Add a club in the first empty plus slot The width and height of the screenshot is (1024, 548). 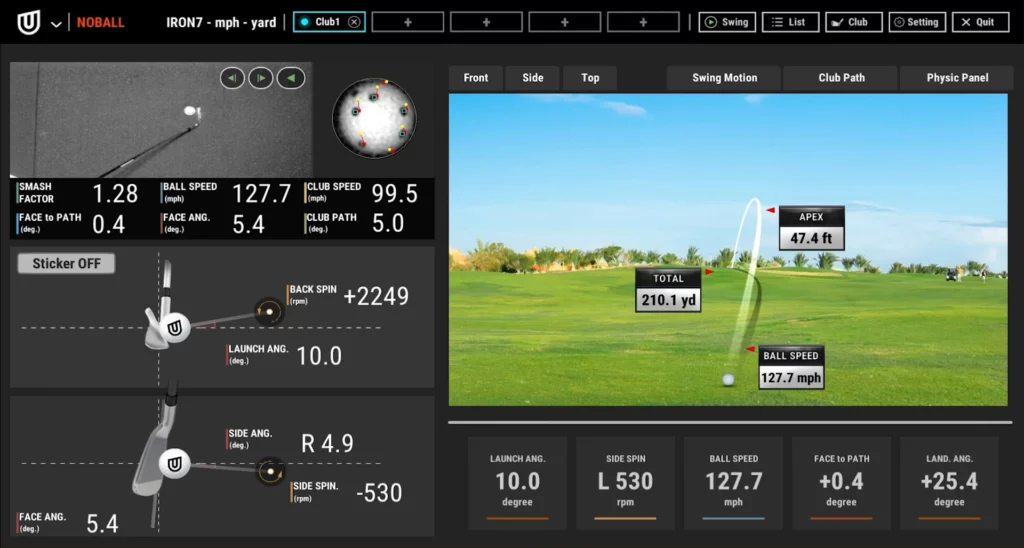407,22
